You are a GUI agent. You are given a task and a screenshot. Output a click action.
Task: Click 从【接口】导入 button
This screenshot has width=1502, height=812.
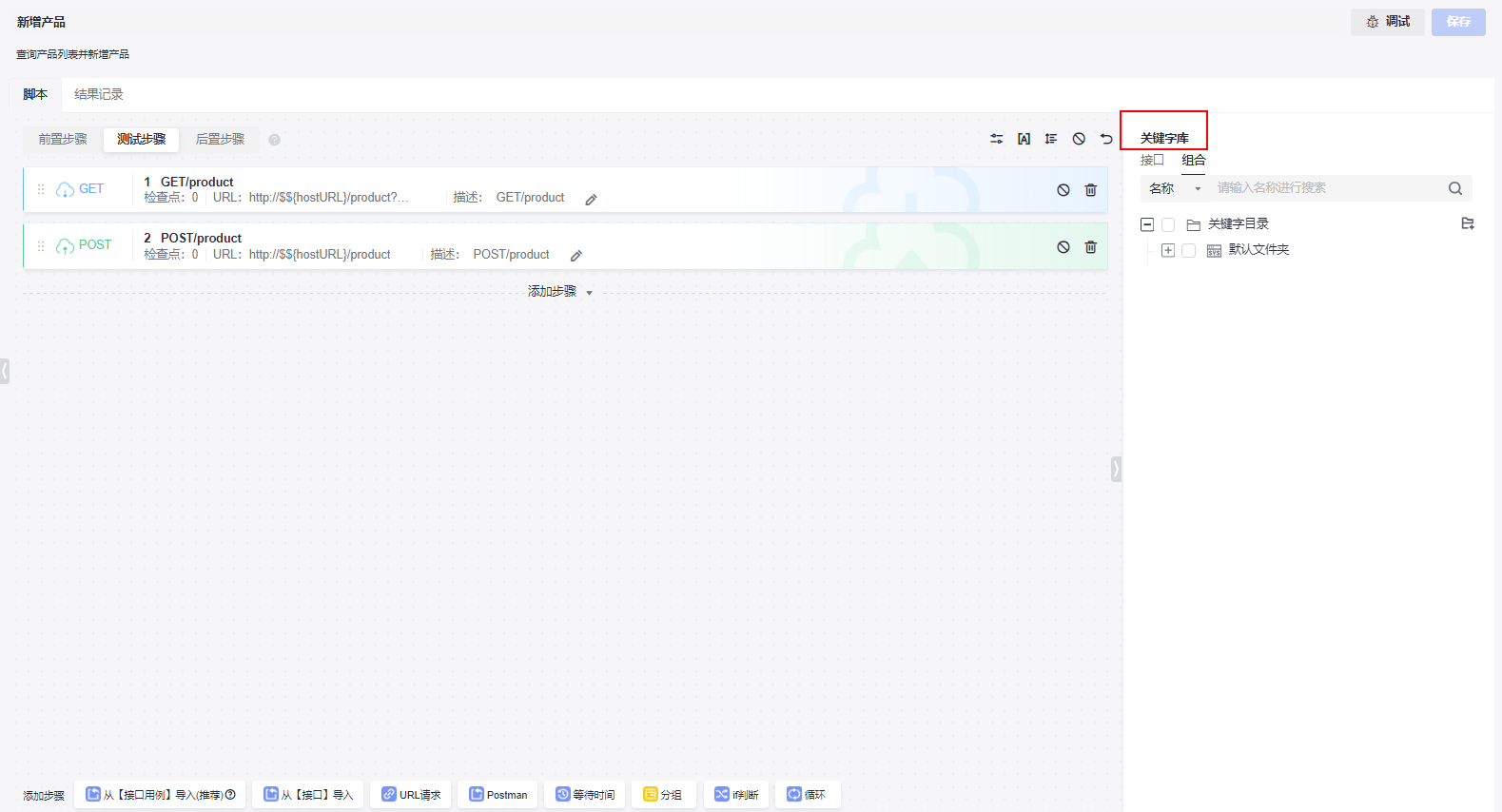coord(307,795)
